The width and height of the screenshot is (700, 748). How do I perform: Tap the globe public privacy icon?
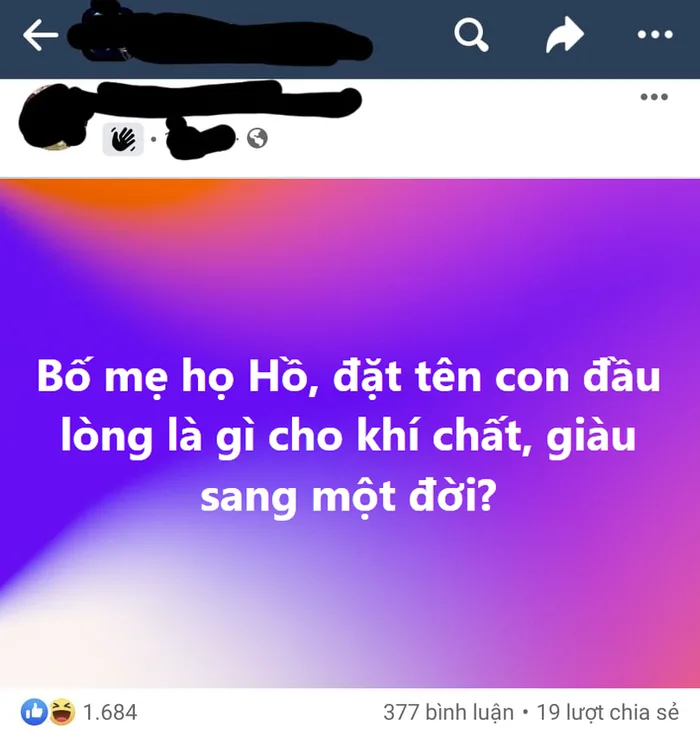(x=257, y=138)
